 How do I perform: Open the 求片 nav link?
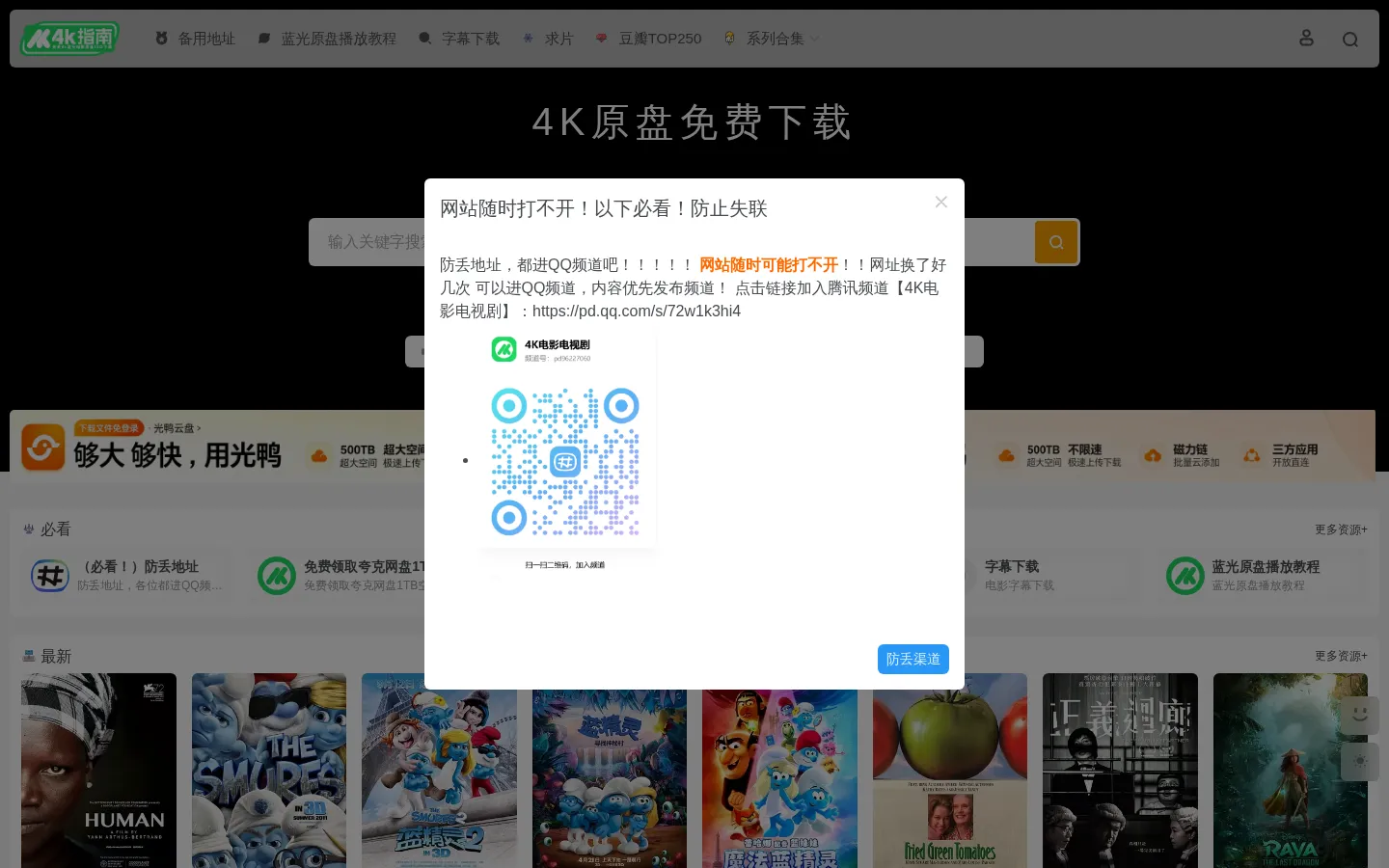click(x=548, y=39)
